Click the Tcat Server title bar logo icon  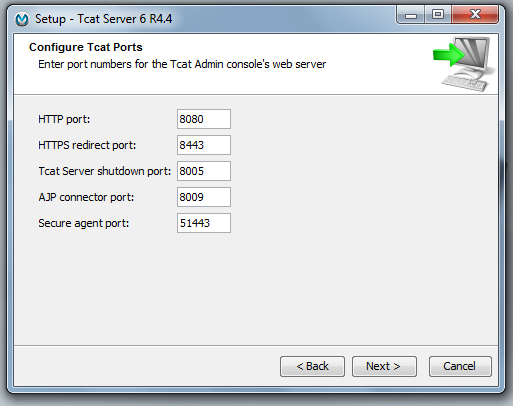pyautogui.click(x=22, y=19)
